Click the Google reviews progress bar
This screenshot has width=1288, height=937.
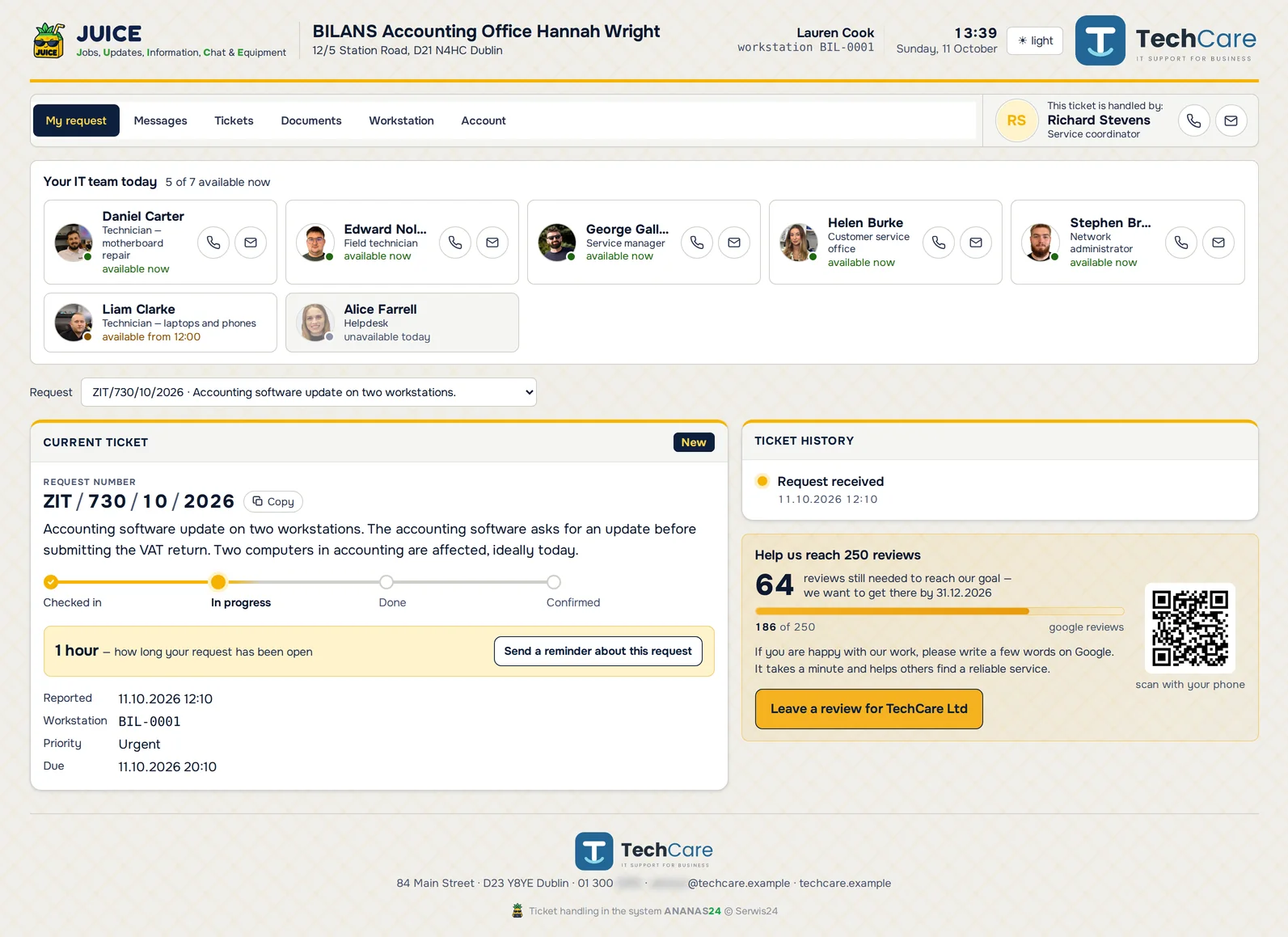pos(940,611)
